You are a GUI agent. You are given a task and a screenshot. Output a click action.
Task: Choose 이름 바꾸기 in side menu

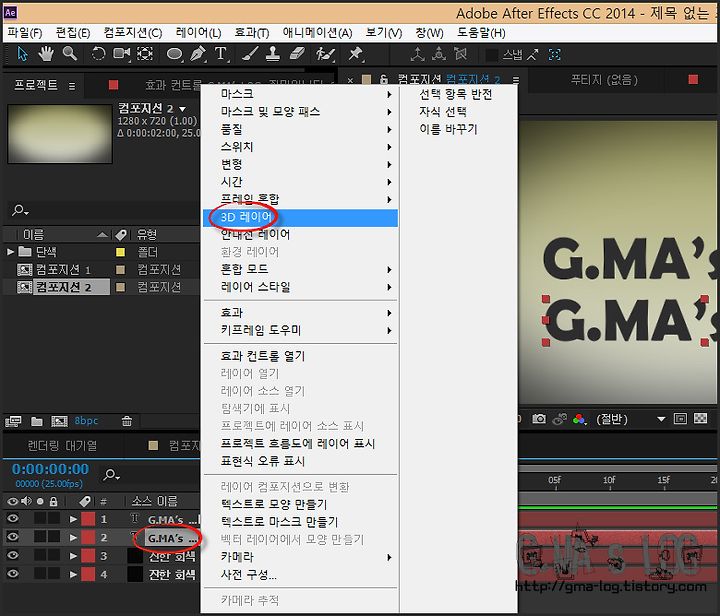click(448, 129)
